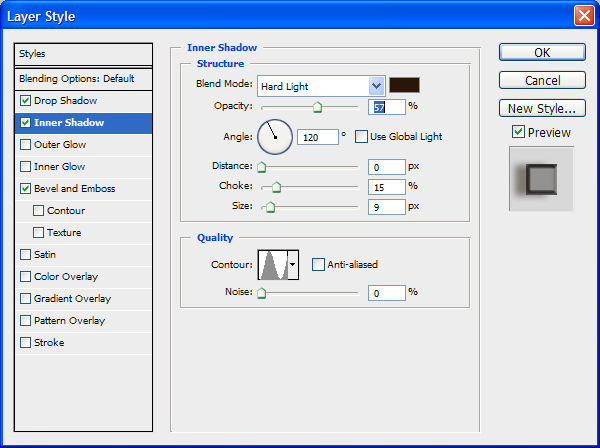Select the Bevel and Emboss style
Screen dimensions: 600x448
tap(74, 189)
